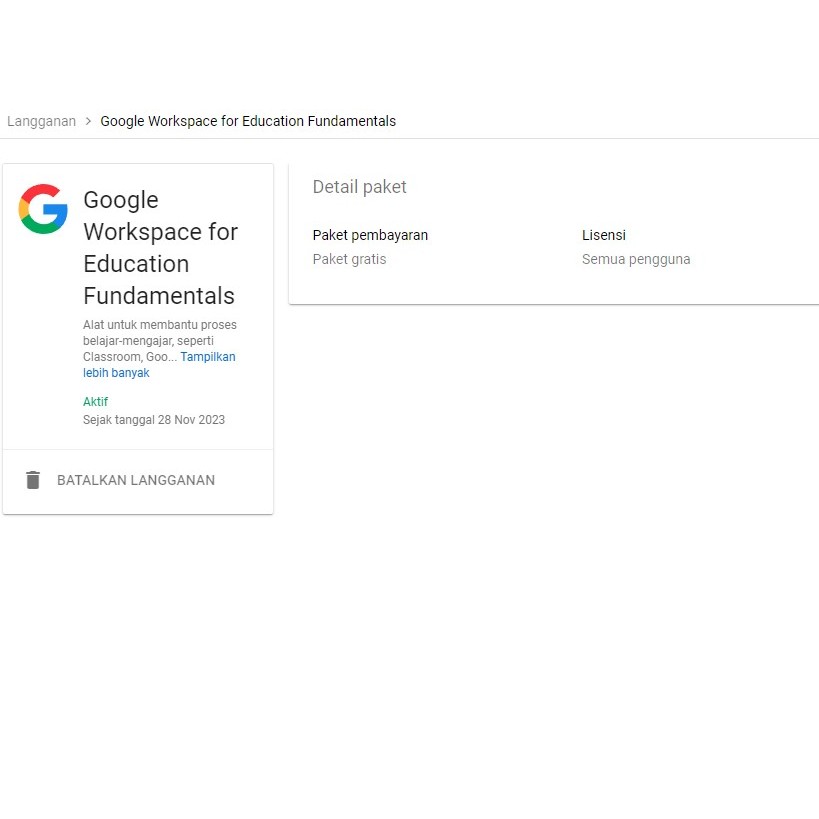The image size is (819, 819).
Task: Select the "Semua pengguna" license value
Action: click(636, 259)
